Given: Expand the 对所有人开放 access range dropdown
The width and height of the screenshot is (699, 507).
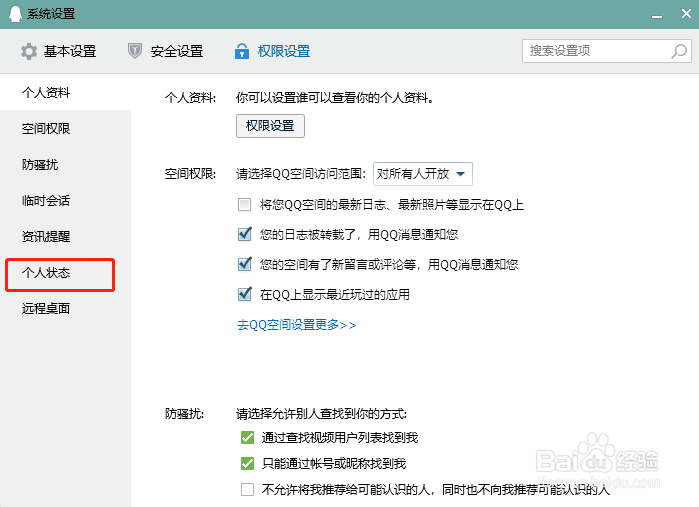Looking at the screenshot, I should click(x=423, y=174).
